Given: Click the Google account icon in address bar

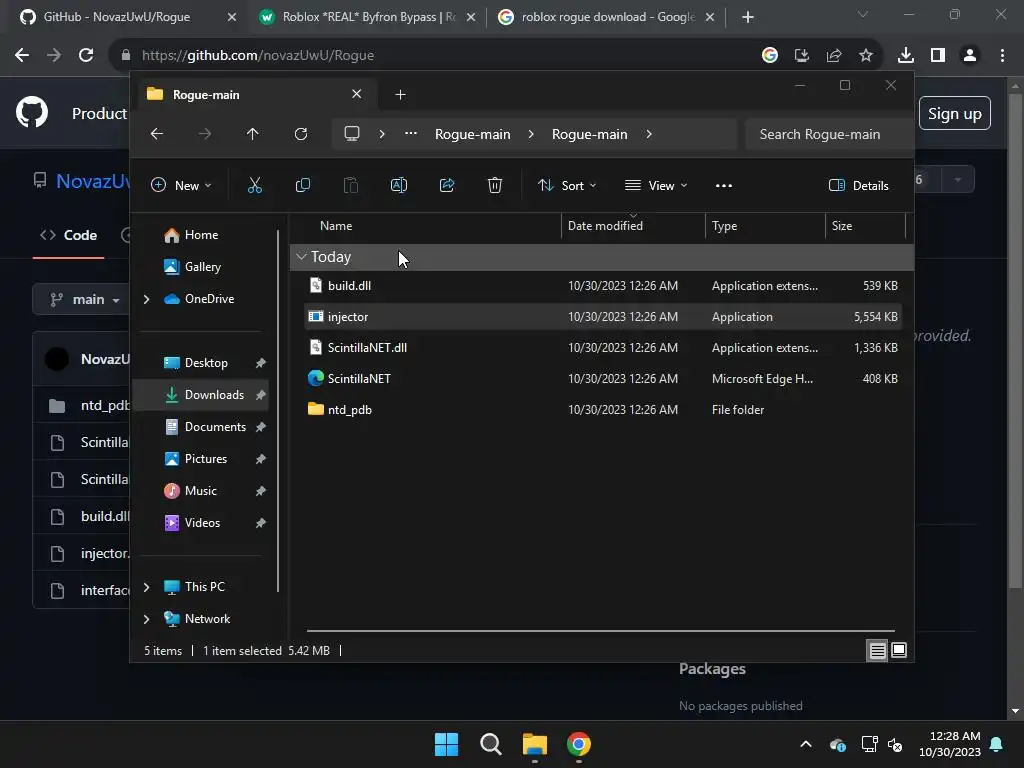Looking at the screenshot, I should coord(770,56).
